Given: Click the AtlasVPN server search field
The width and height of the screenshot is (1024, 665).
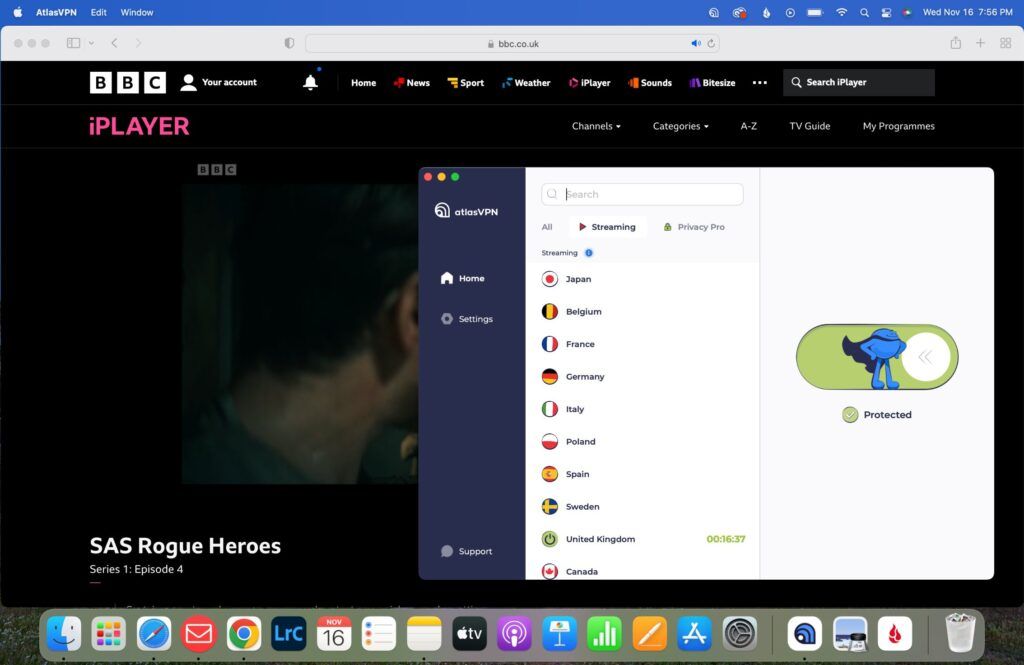Looking at the screenshot, I should click(642, 194).
